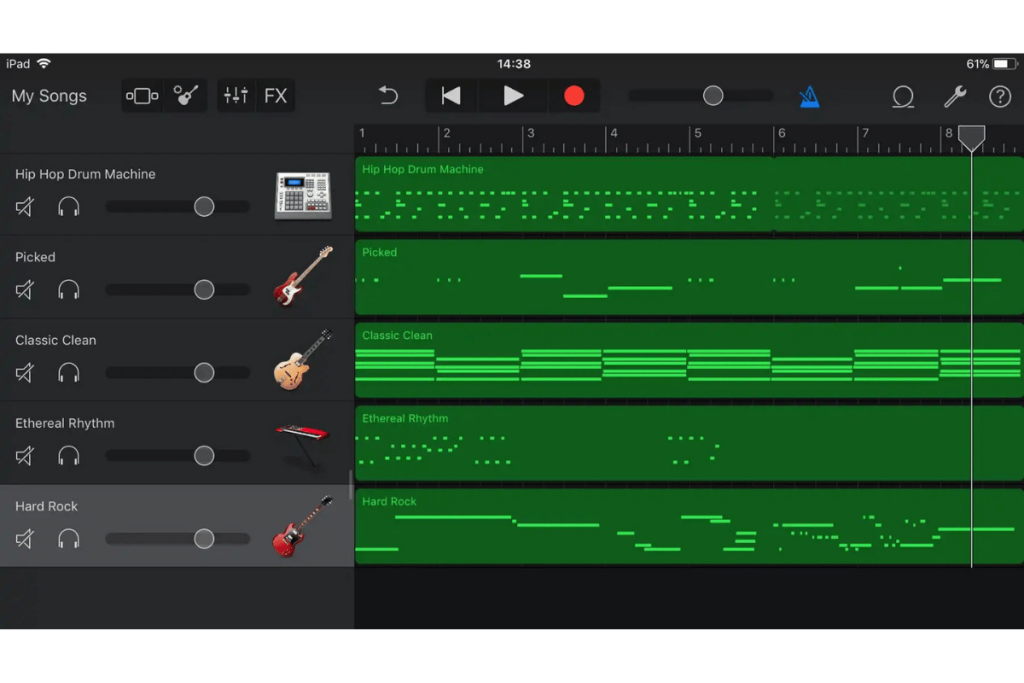Select the Ethereal Rhythm track name
Screen dimensions: 1024x683
(65, 423)
